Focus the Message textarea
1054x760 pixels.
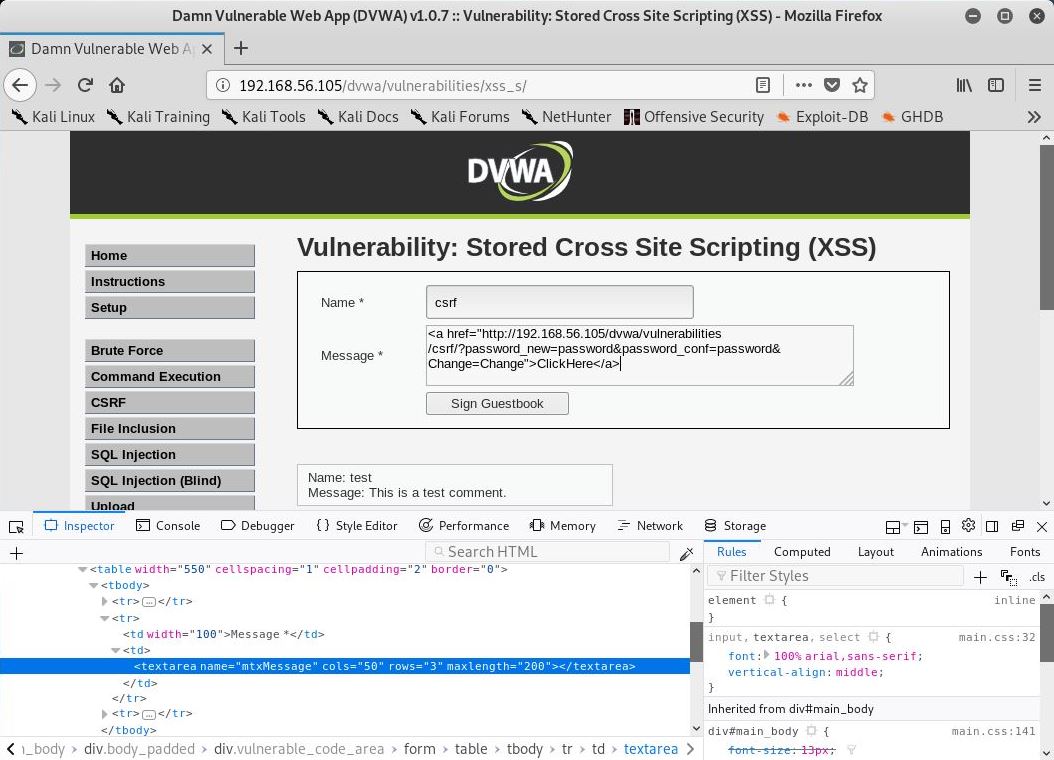(640, 355)
